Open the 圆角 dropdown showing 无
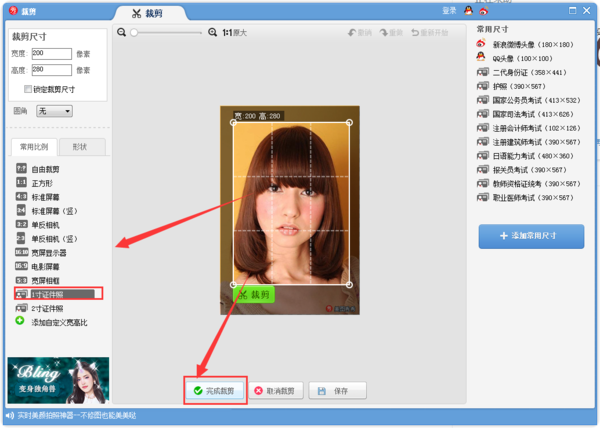The width and height of the screenshot is (600, 428). point(54,111)
